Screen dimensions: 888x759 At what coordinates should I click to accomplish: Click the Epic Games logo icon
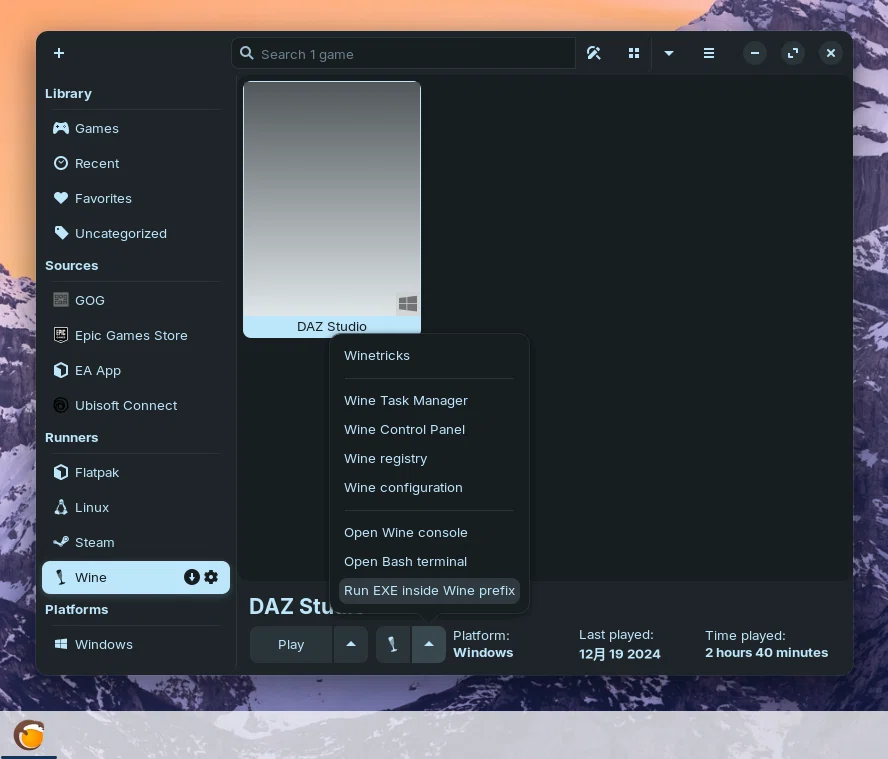[x=61, y=335]
